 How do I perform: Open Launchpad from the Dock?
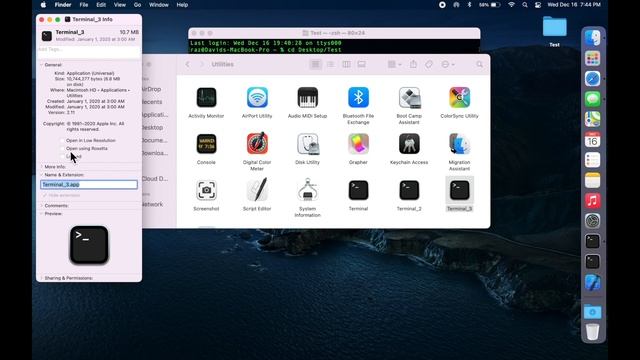[x=592, y=58]
